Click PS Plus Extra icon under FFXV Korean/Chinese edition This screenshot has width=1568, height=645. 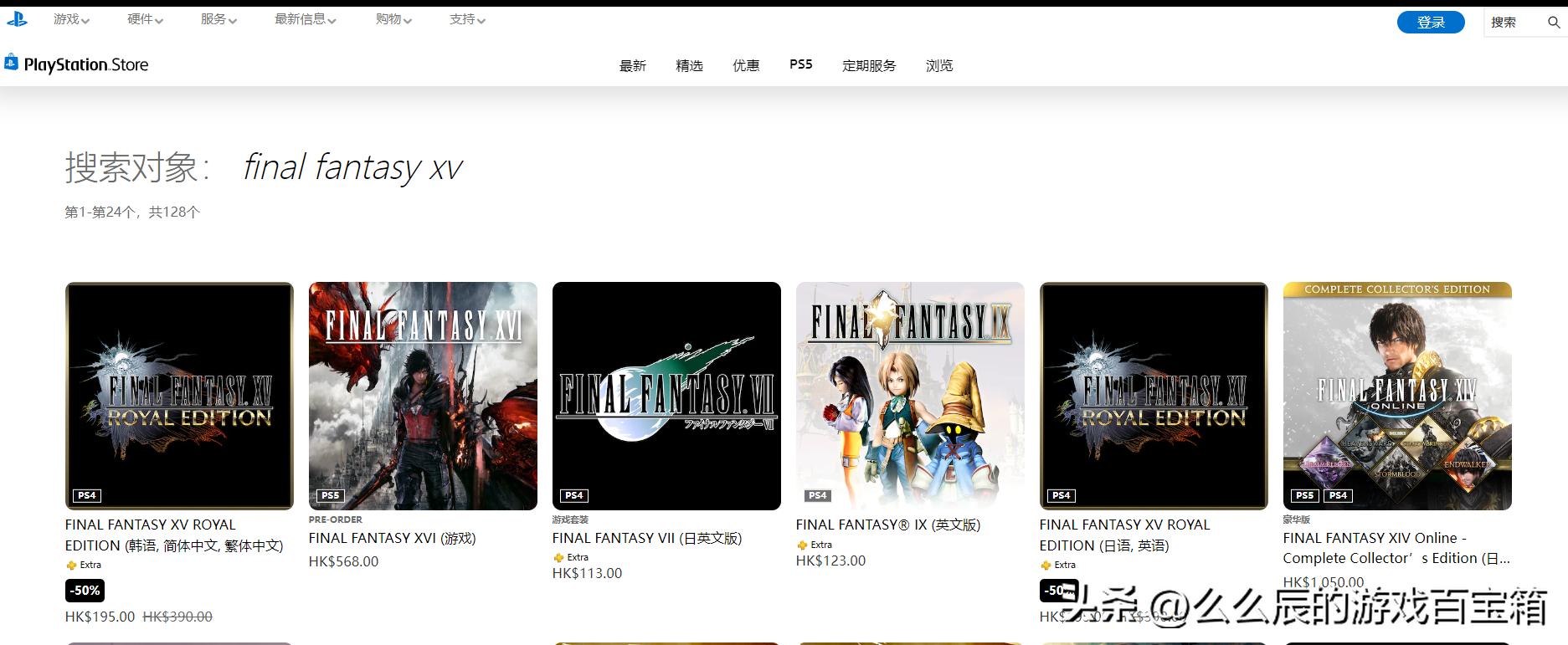pos(71,565)
